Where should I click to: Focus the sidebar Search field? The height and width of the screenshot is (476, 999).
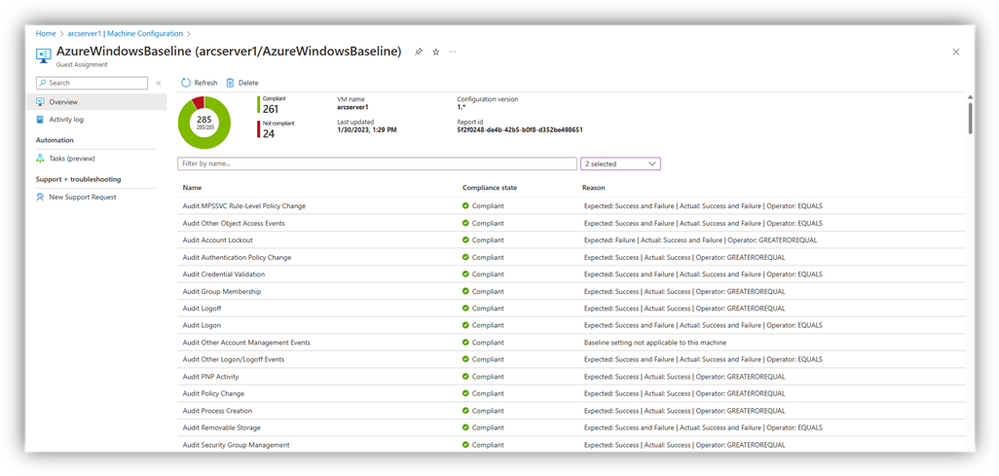[92, 83]
